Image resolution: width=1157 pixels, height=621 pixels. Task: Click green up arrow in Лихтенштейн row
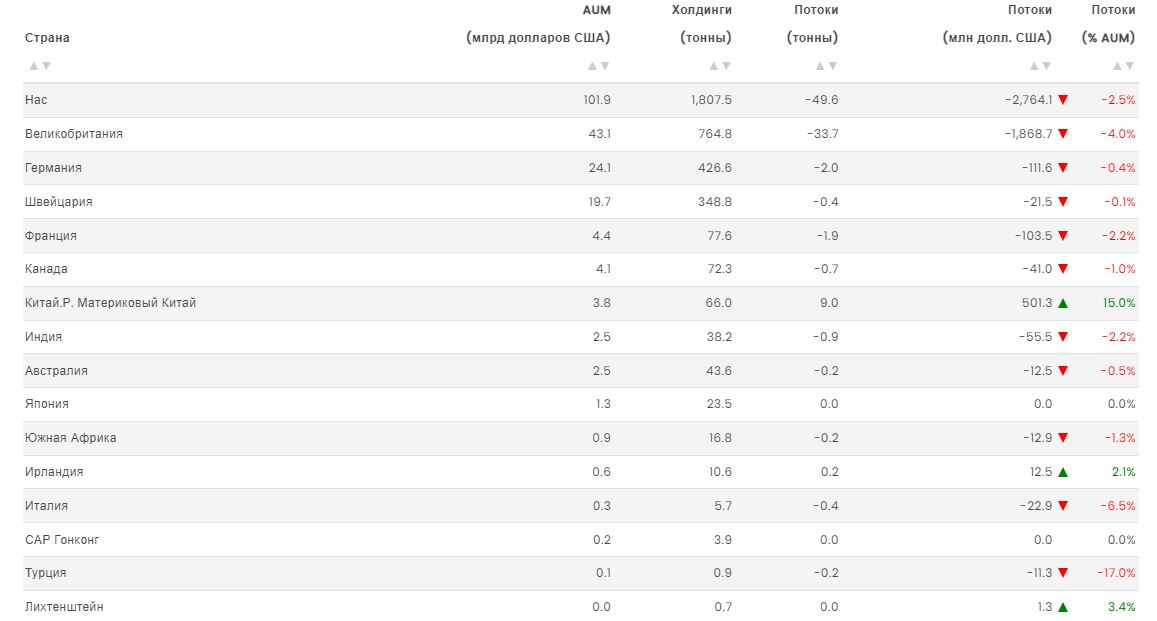pos(1063,607)
